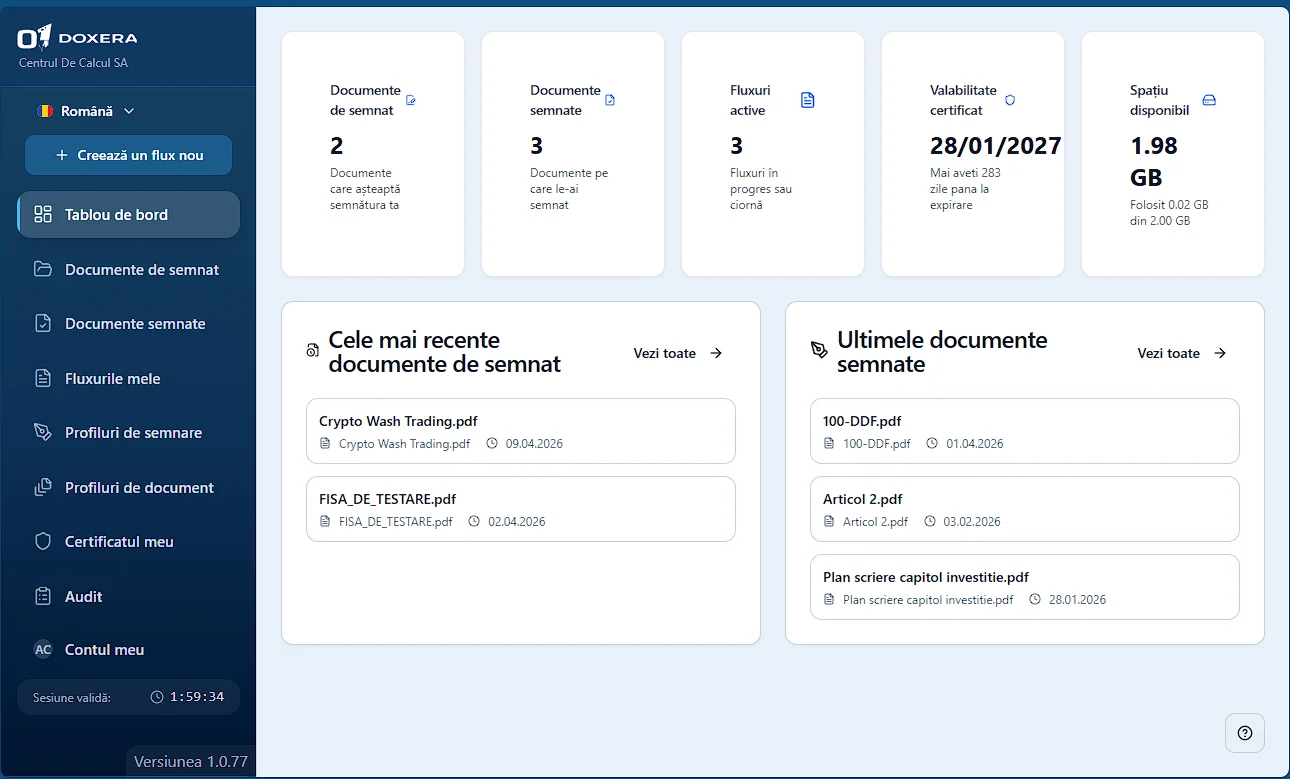Open FISA_DE_TESTARE.pdf document row

(521, 509)
